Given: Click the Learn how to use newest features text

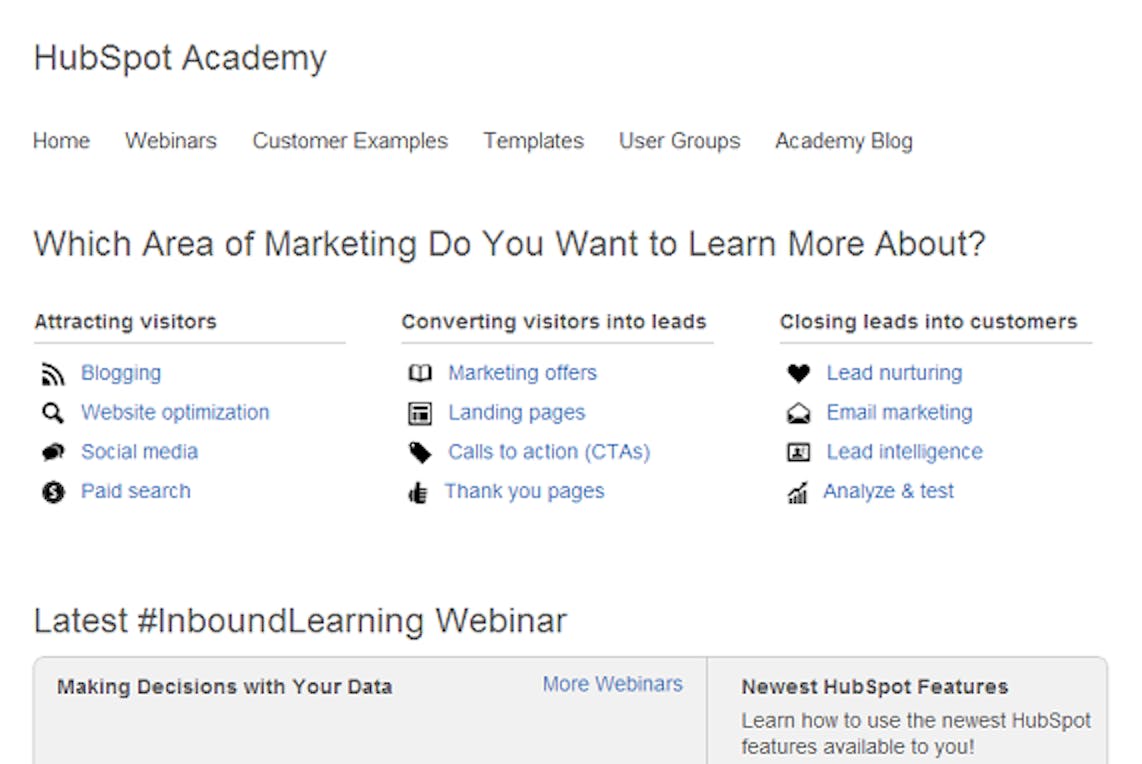Looking at the screenshot, I should point(916,733).
